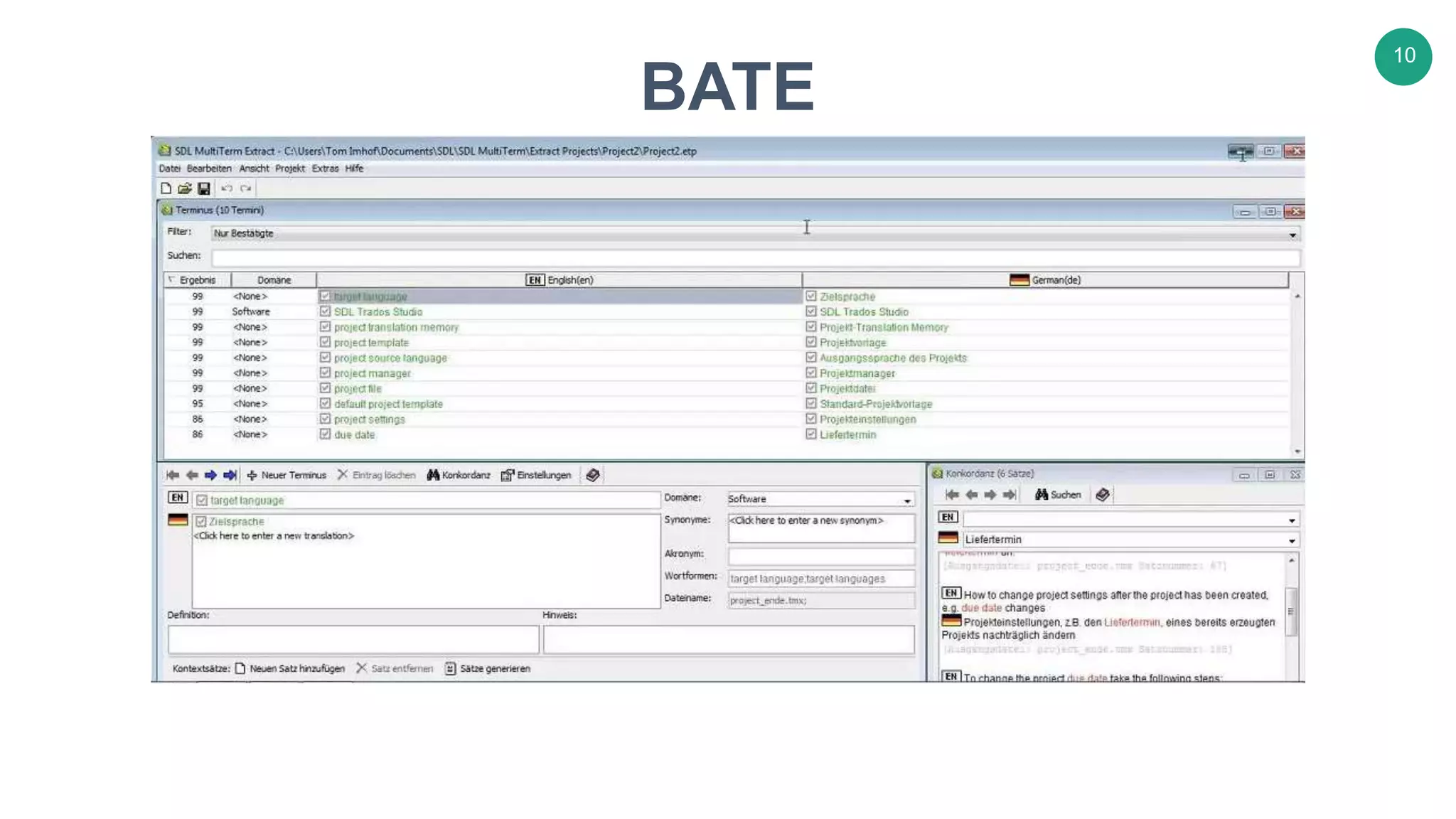The width and height of the screenshot is (1456, 819).
Task: Click the term list scroll-down arrow
Action: click(1297, 451)
